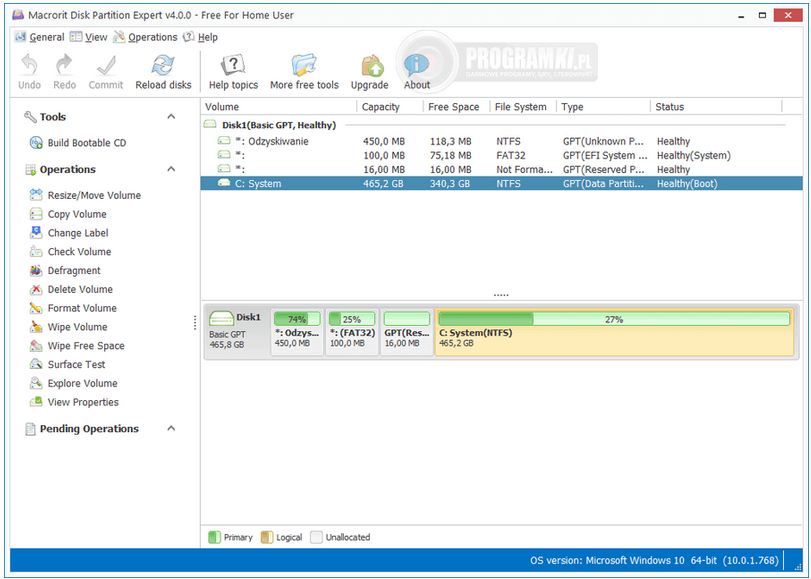This screenshot has width=811, height=579.
Task: Select the Odzyskiwanie volume row
Action: tap(501, 141)
